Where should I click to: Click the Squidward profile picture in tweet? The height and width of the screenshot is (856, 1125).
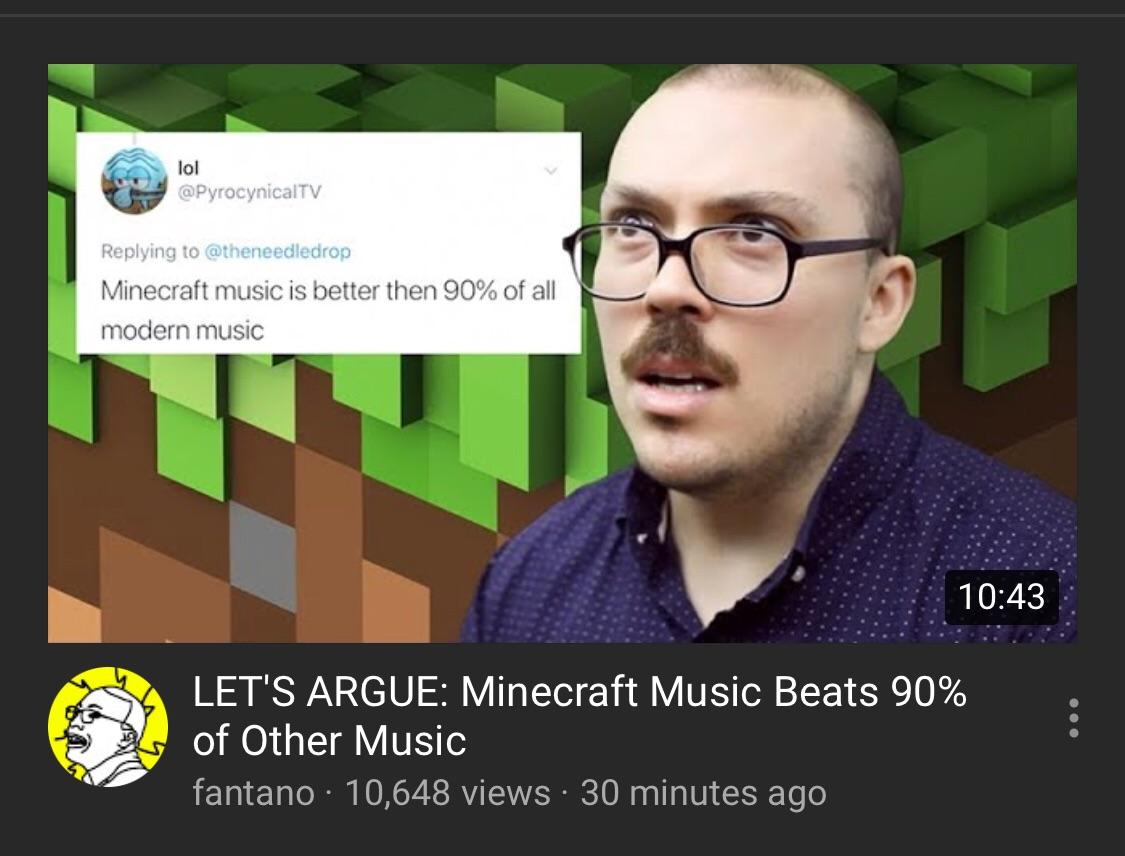click(134, 181)
